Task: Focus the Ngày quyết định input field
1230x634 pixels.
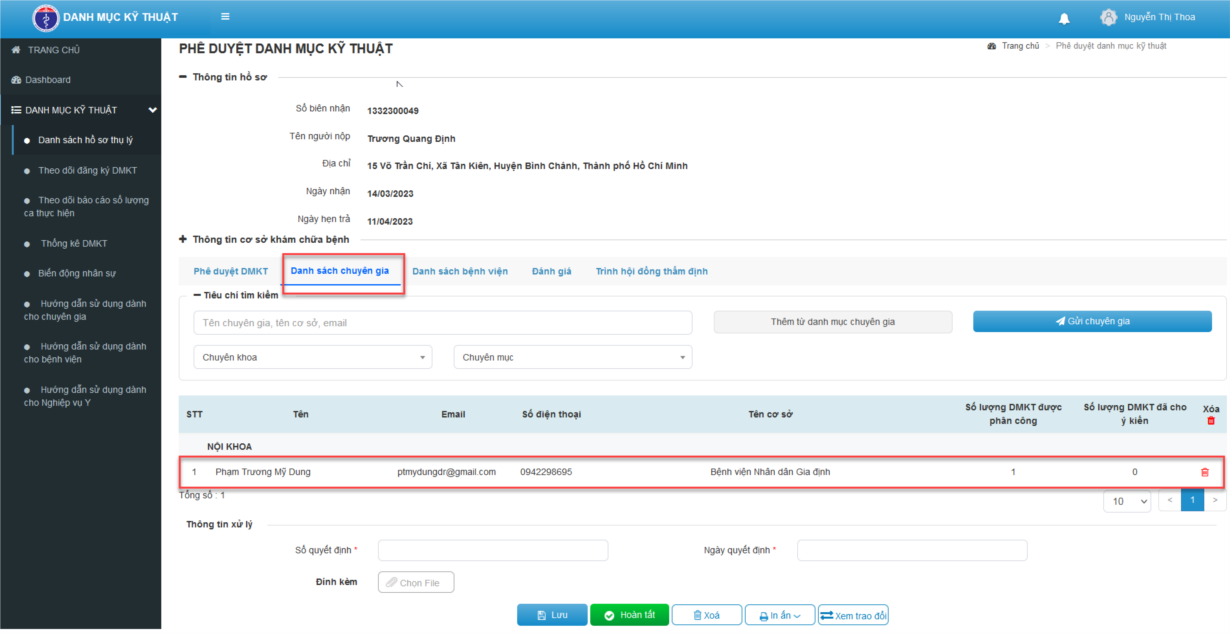Action: coord(912,550)
